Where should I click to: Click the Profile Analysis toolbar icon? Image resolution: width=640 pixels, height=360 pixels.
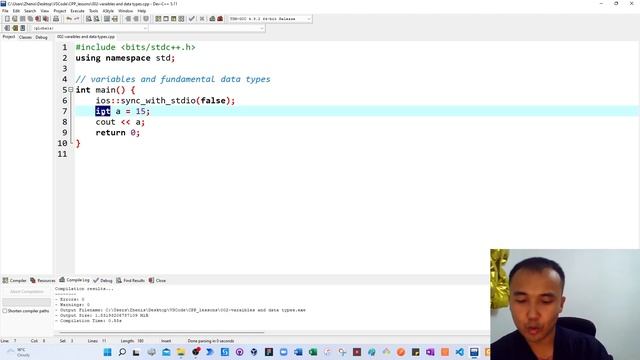click(x=212, y=19)
